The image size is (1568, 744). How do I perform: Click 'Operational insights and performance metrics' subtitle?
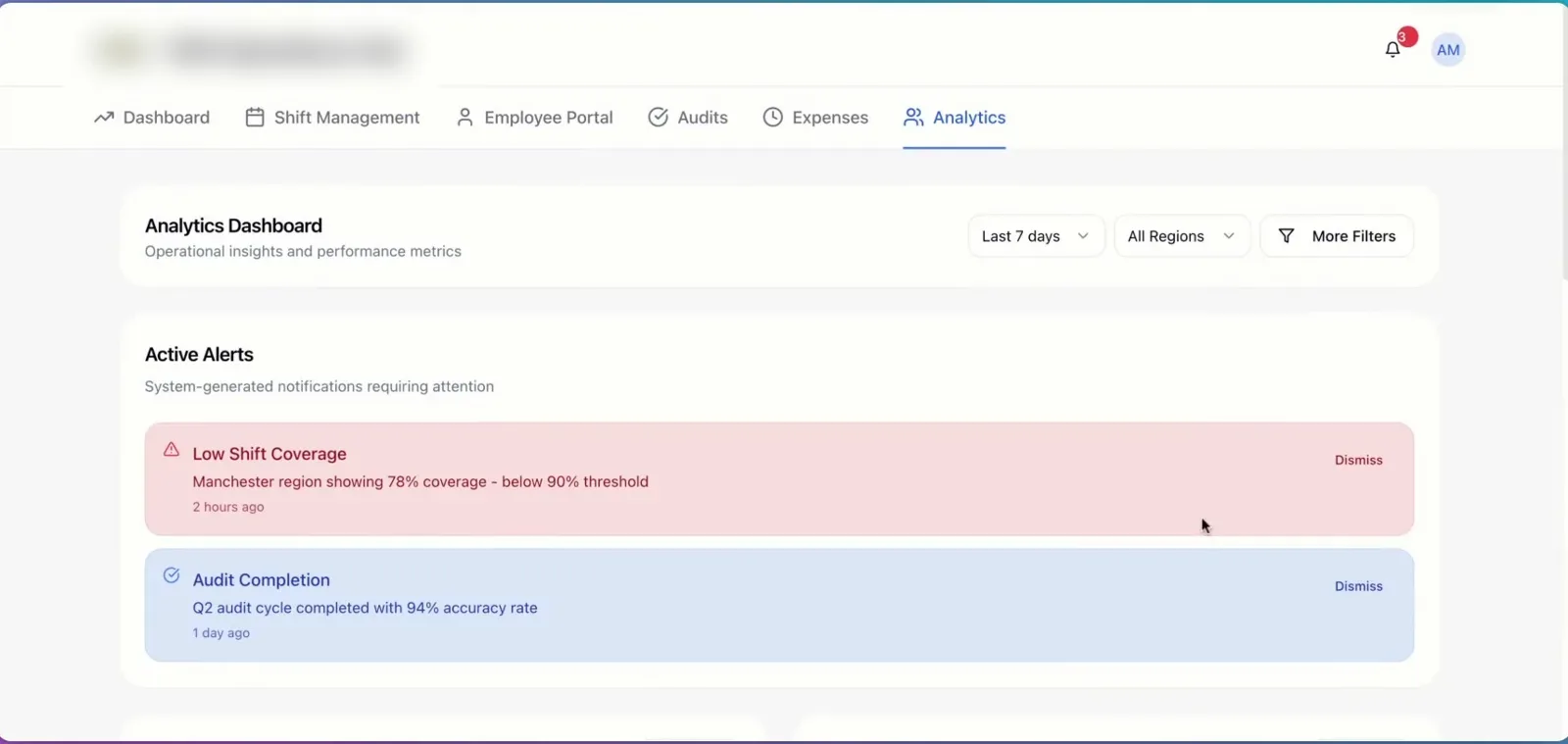(303, 251)
